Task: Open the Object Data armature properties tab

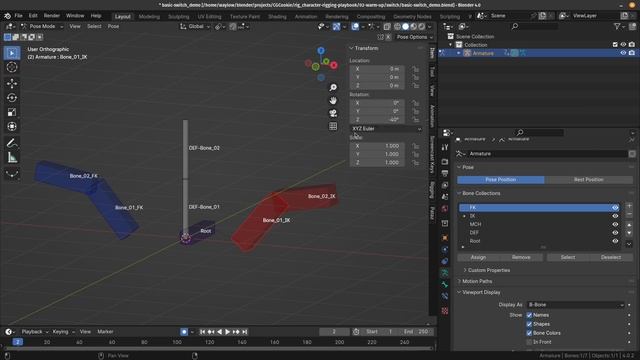Action: [445, 273]
